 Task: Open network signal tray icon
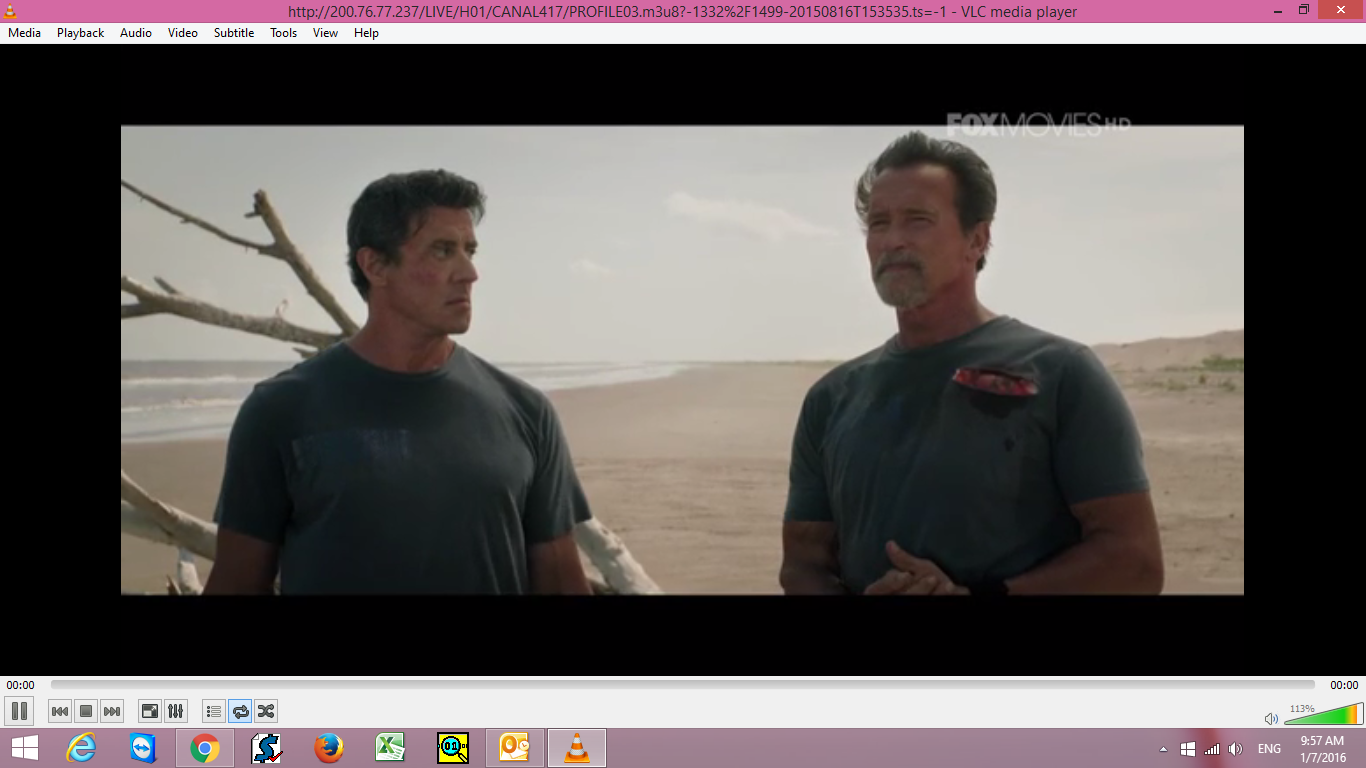(1212, 749)
